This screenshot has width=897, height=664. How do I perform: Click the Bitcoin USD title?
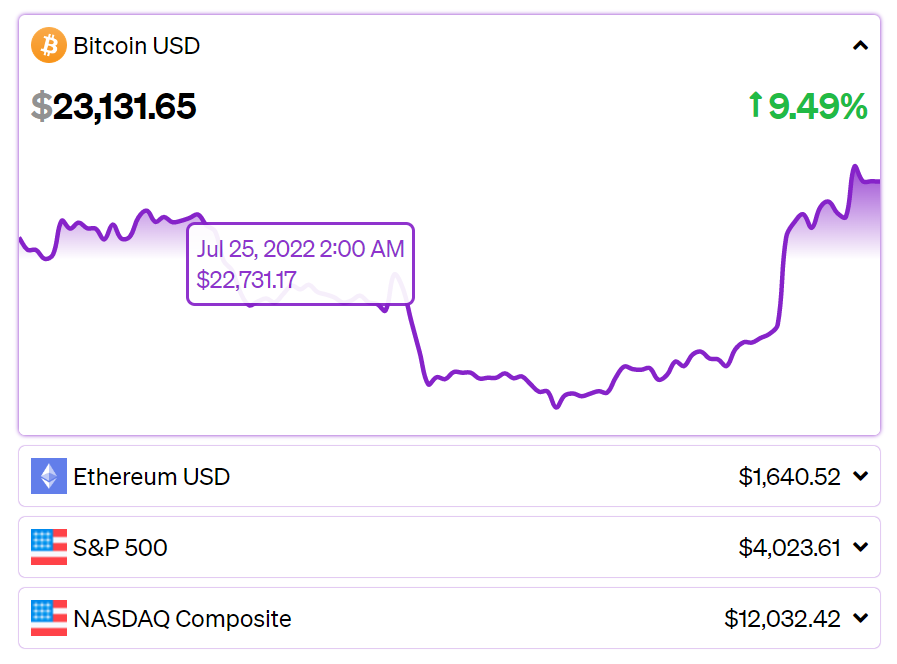pyautogui.click(x=136, y=46)
